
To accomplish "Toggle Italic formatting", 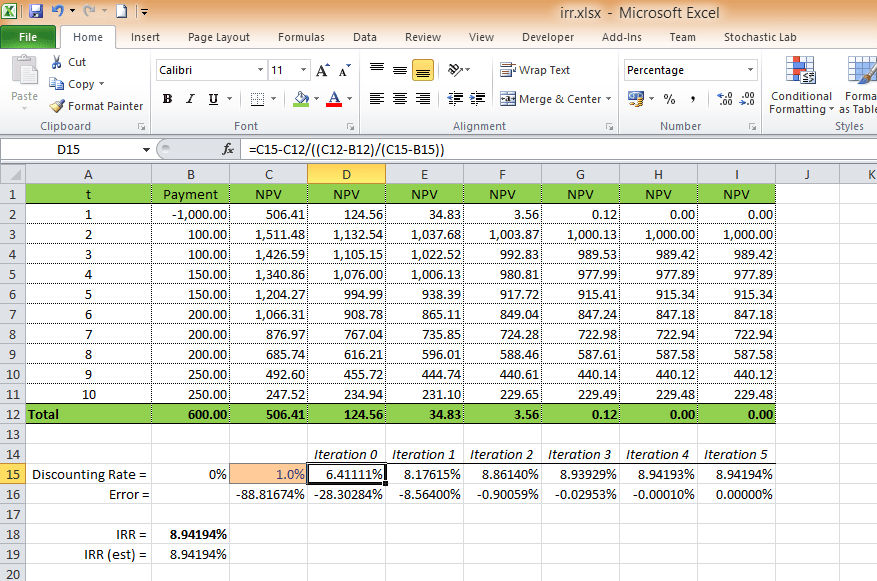I will click(190, 99).
